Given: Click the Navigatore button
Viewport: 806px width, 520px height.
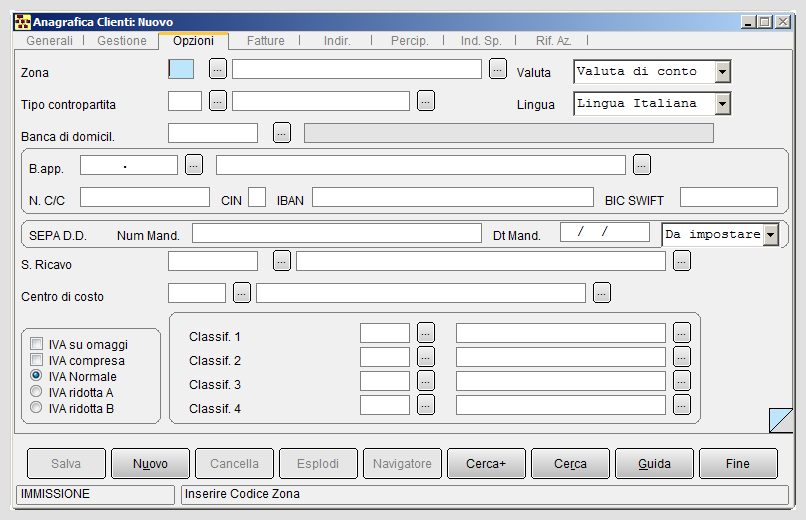Looking at the screenshot, I should click(402, 463).
